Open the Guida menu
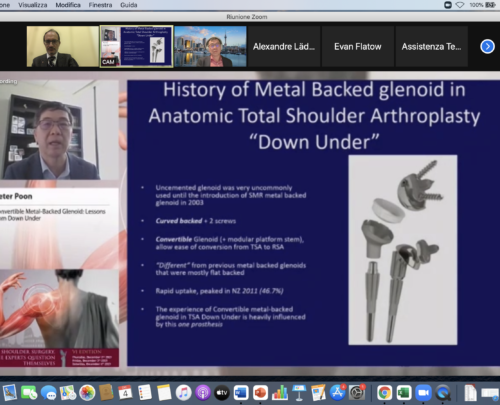This screenshot has width=500, height=405. point(129,5)
